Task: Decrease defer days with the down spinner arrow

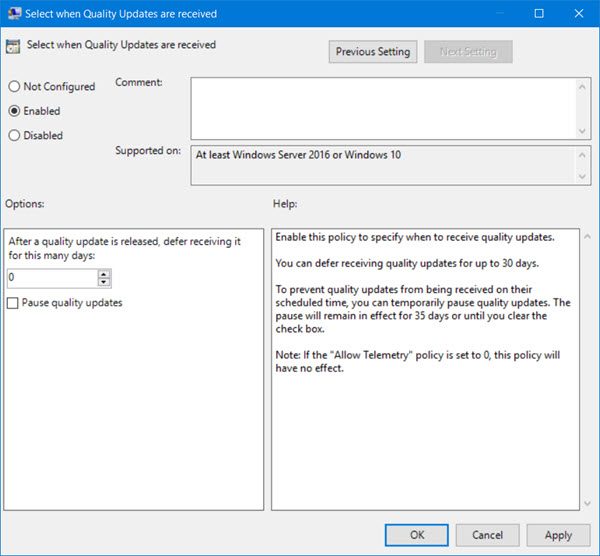Action: [x=104, y=282]
